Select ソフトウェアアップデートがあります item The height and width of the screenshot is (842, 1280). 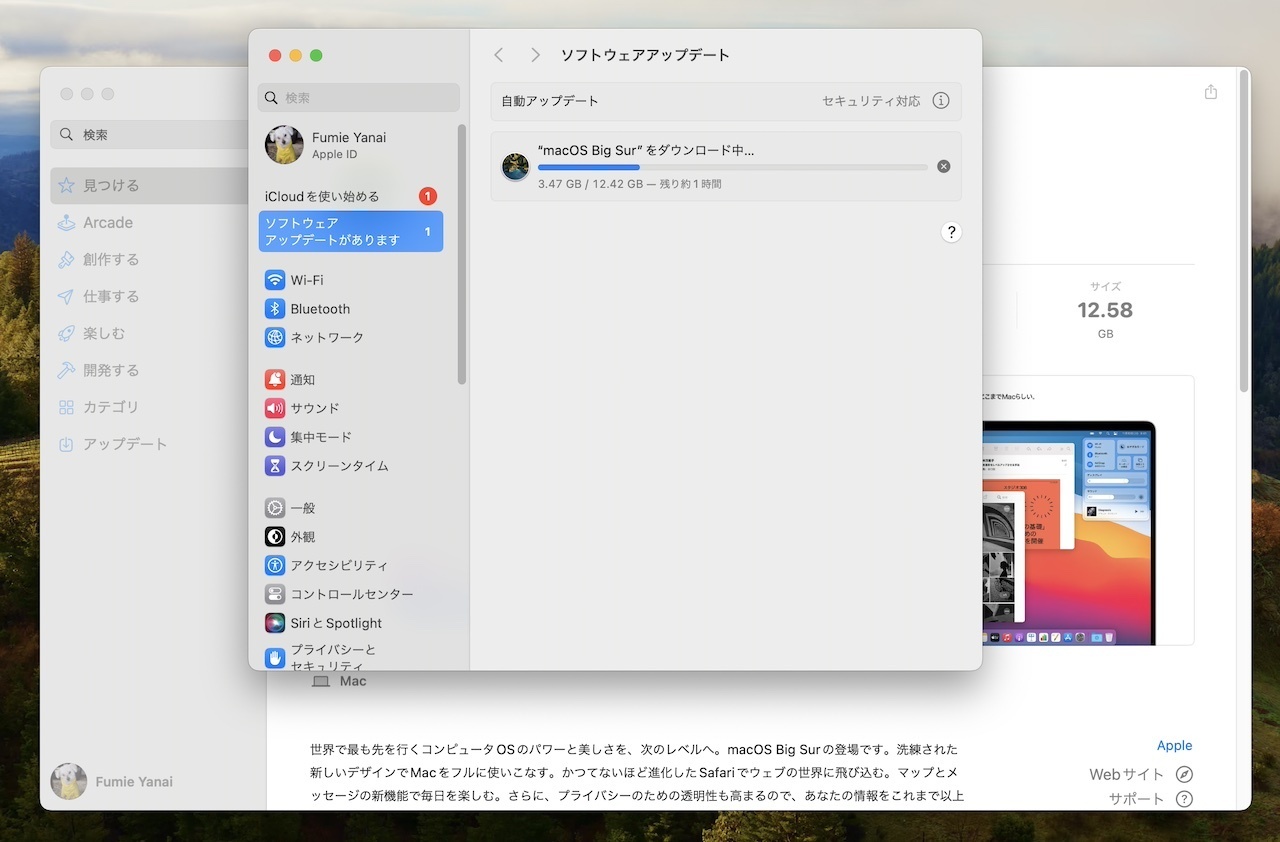click(x=350, y=231)
